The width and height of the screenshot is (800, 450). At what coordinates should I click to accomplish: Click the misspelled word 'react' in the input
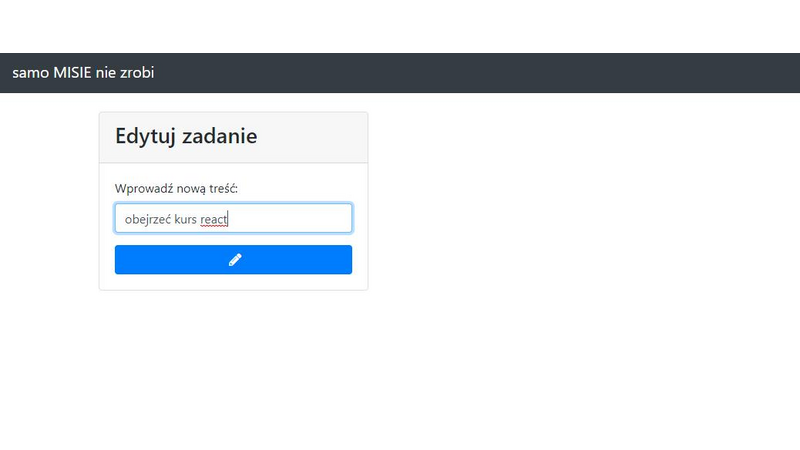pyautogui.click(x=214, y=219)
